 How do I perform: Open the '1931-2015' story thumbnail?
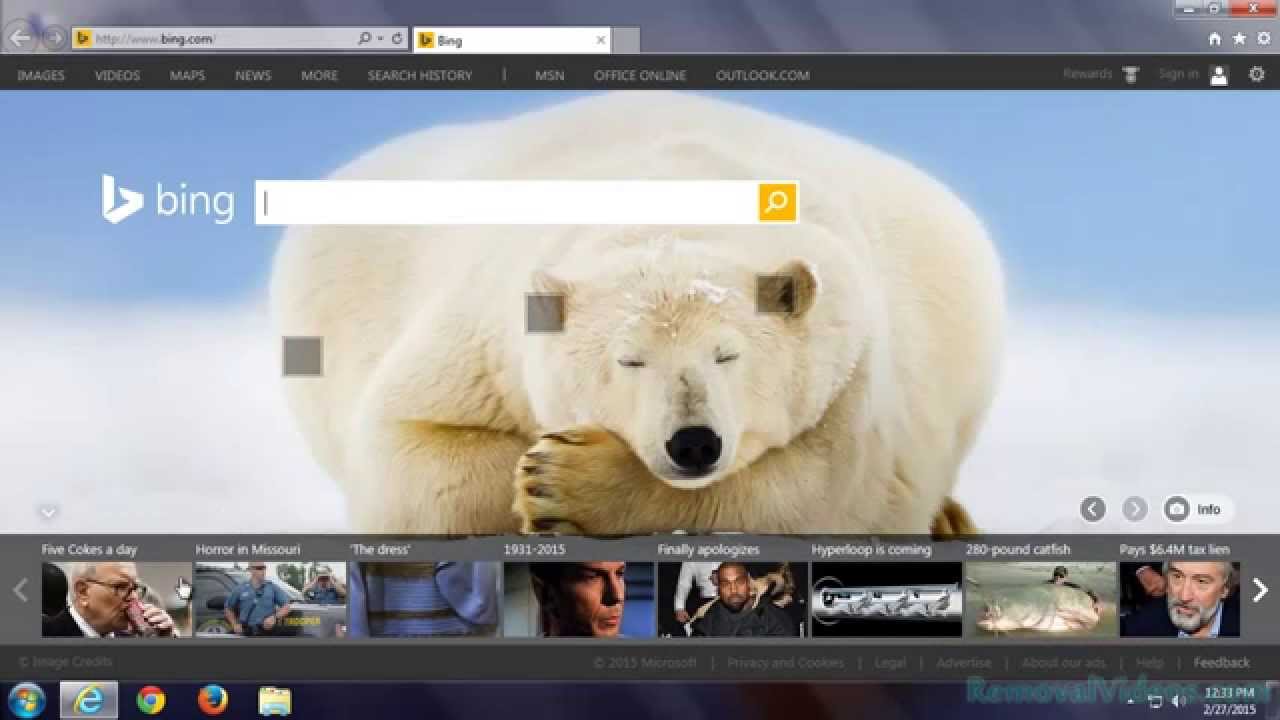578,599
